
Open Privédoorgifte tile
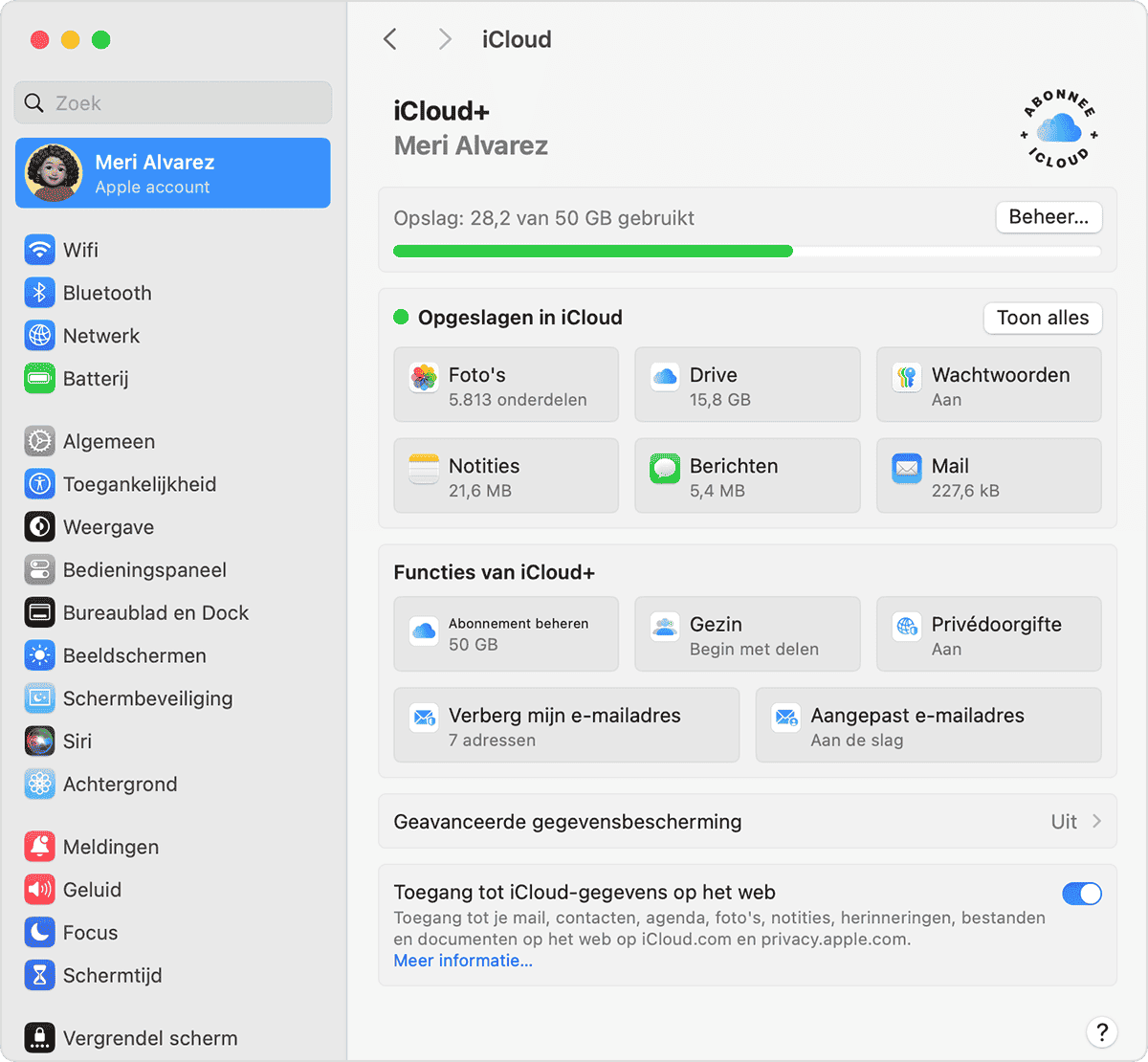989,634
